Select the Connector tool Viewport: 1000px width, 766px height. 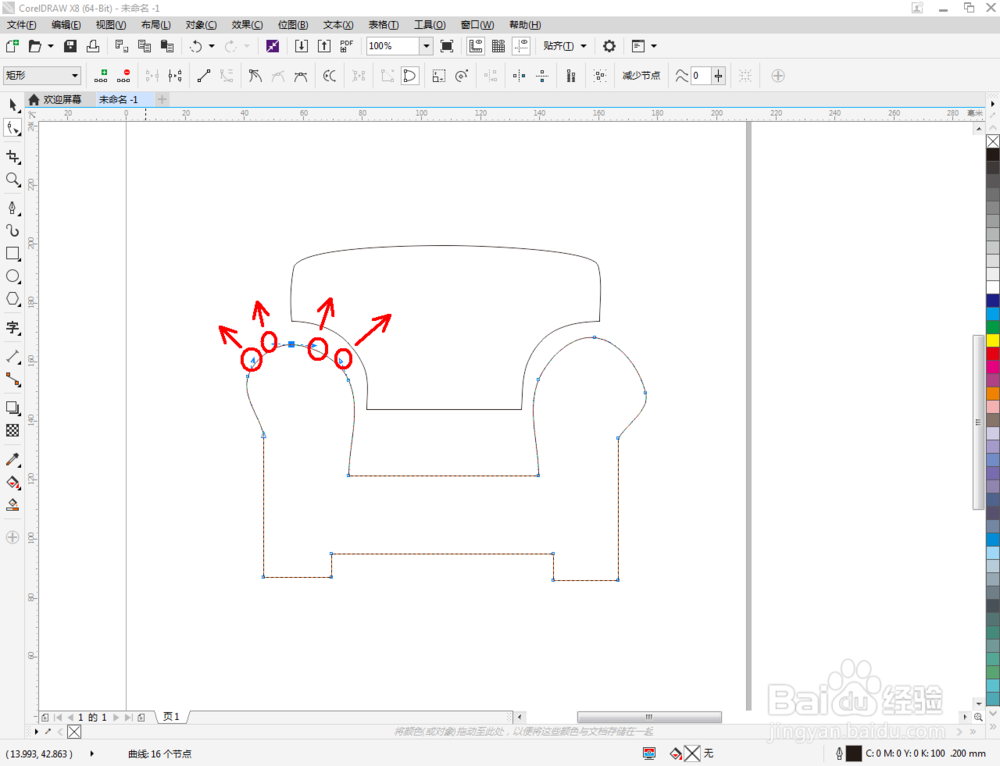(12, 379)
